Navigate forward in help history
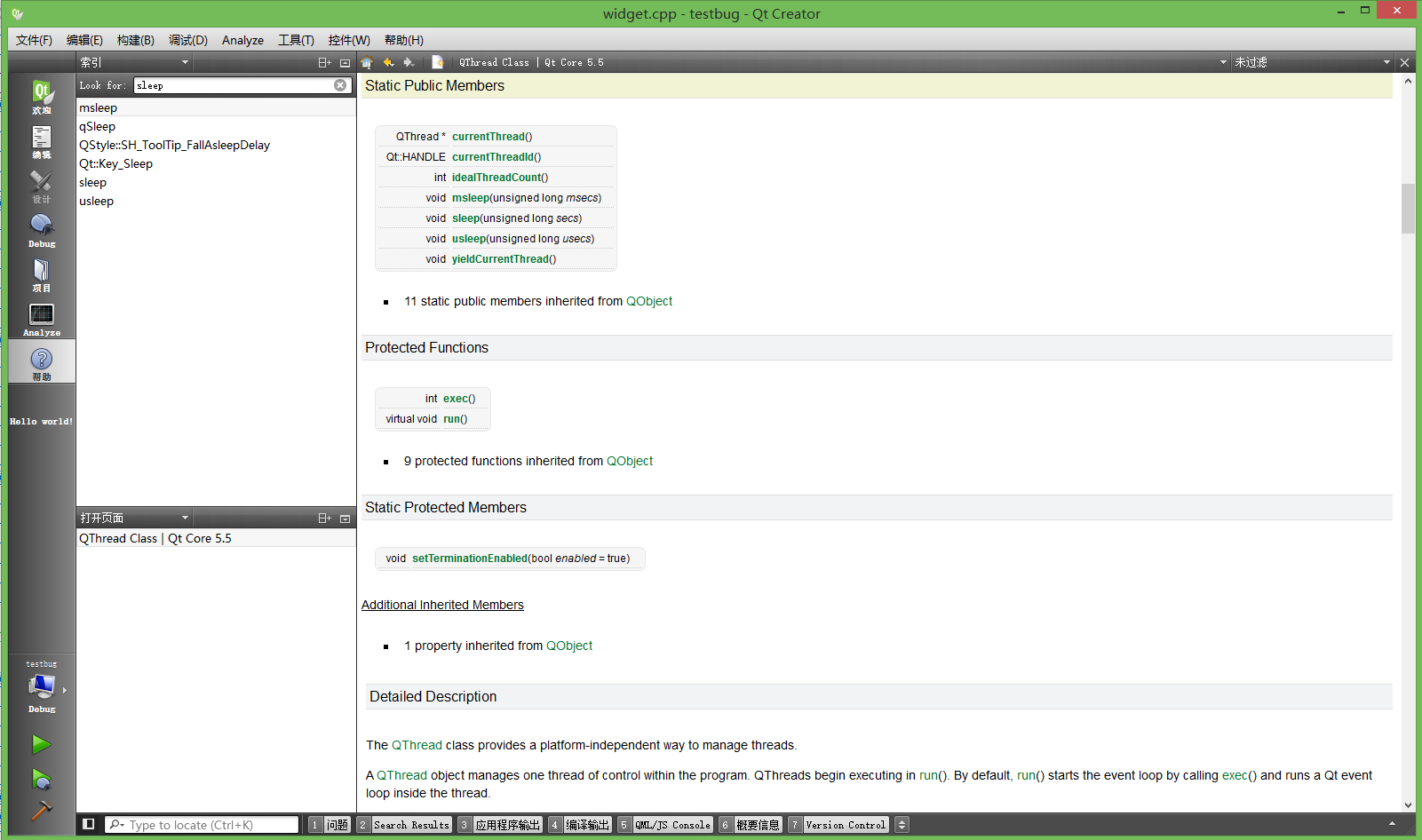The image size is (1422, 840). pos(409,62)
